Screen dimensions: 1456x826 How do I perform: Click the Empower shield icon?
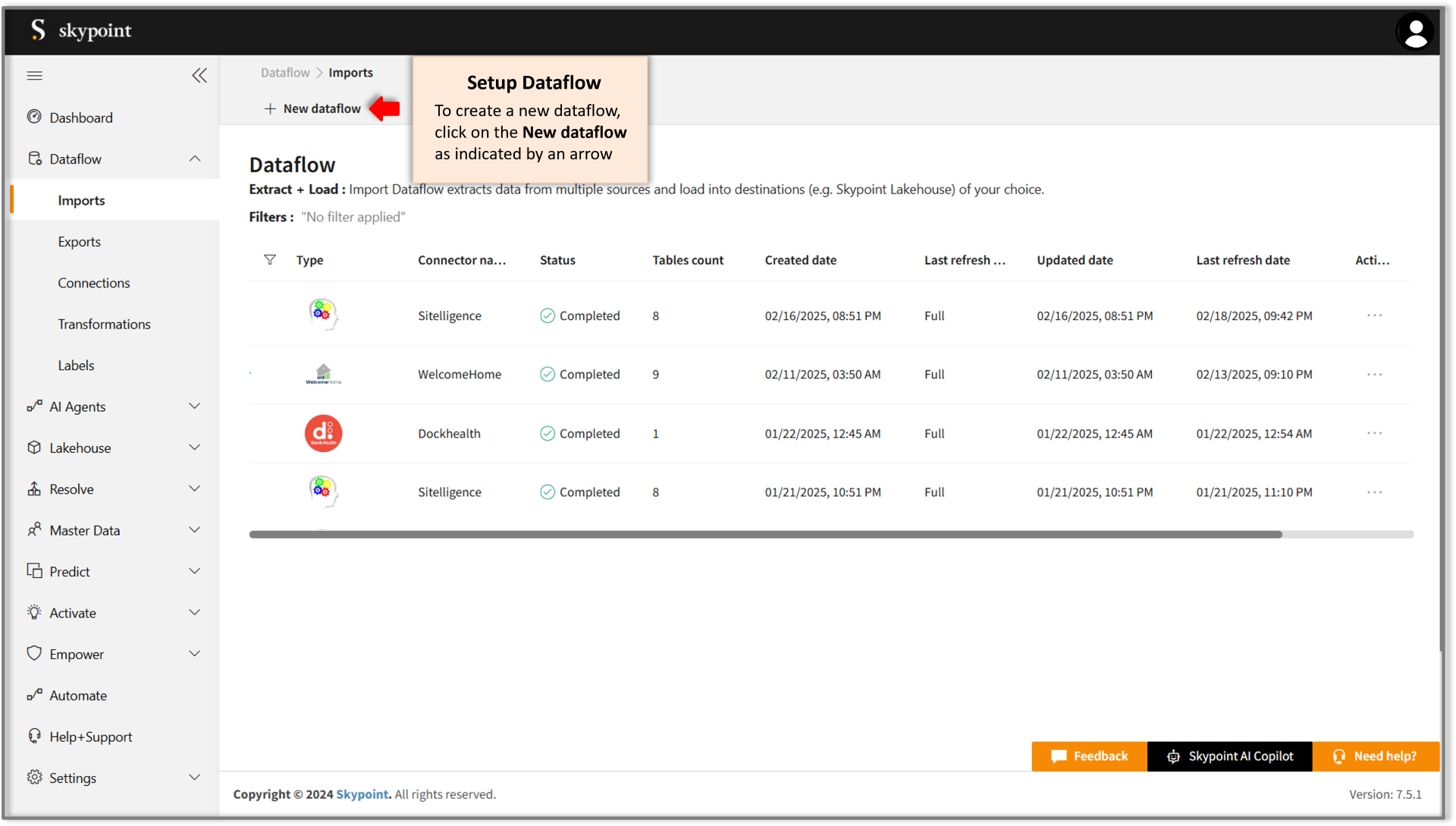click(x=34, y=653)
